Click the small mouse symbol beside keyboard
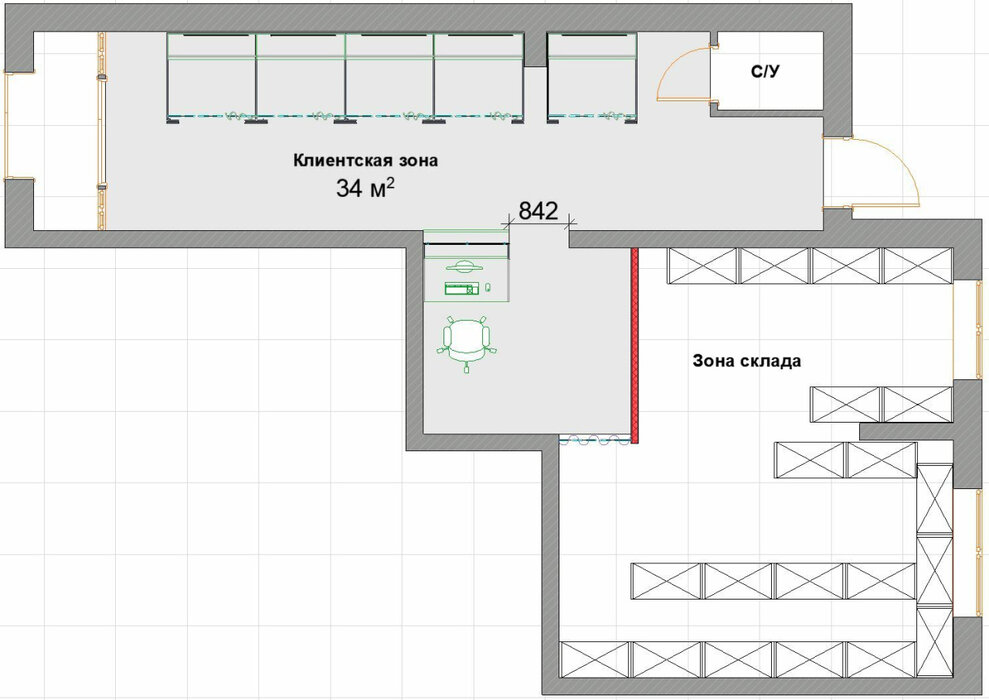 [x=488, y=288]
